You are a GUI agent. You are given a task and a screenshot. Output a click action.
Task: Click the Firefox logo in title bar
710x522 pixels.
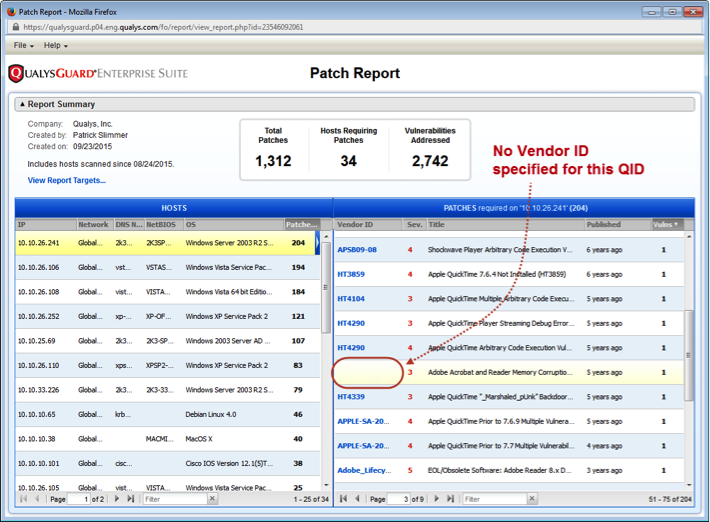point(11,12)
